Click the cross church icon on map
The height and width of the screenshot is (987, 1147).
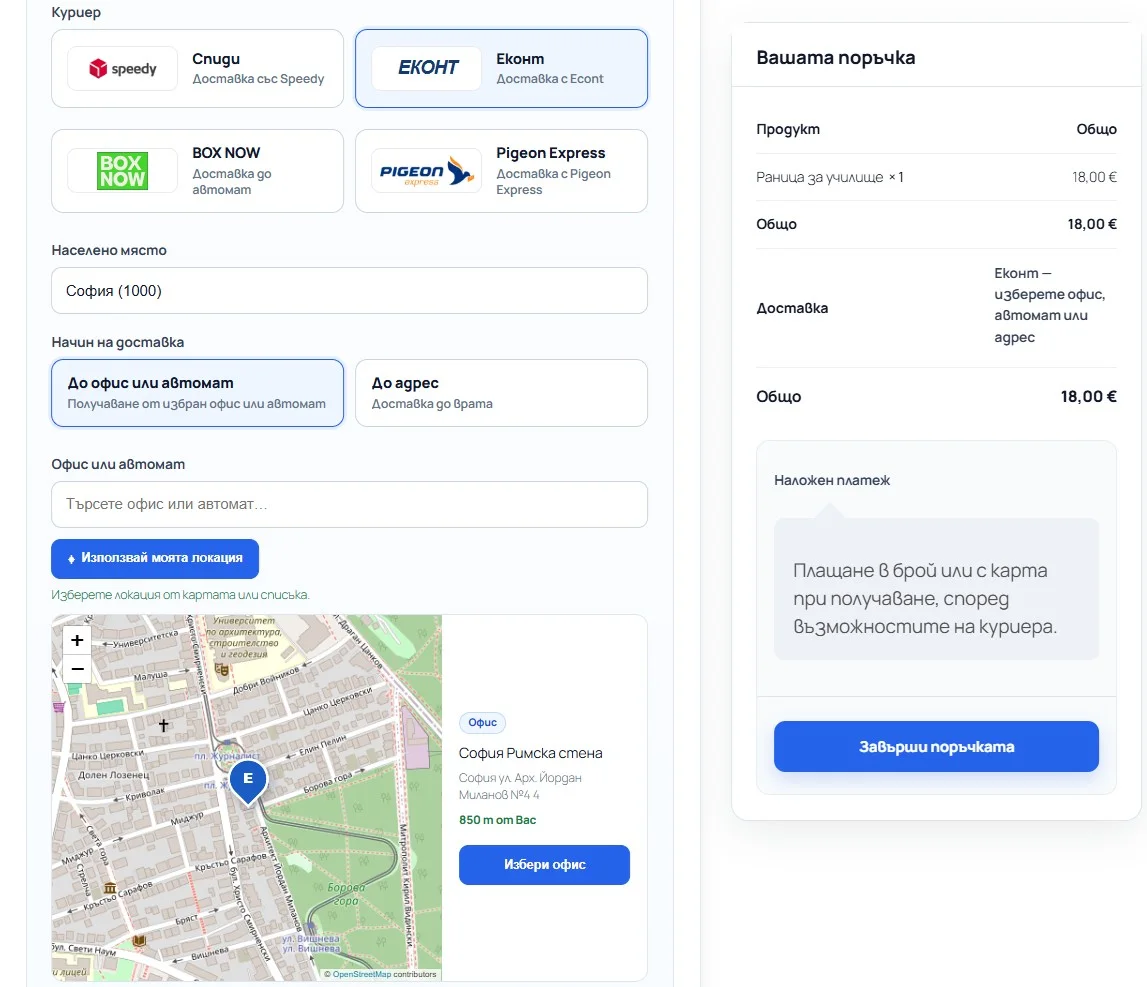(164, 724)
